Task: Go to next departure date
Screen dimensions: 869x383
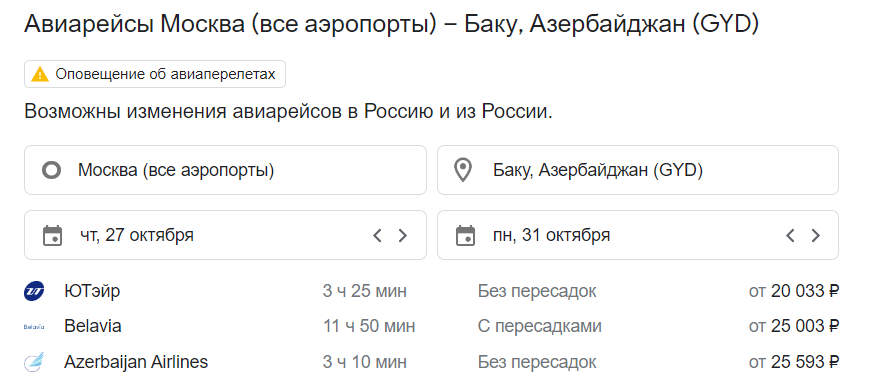Action: [403, 236]
